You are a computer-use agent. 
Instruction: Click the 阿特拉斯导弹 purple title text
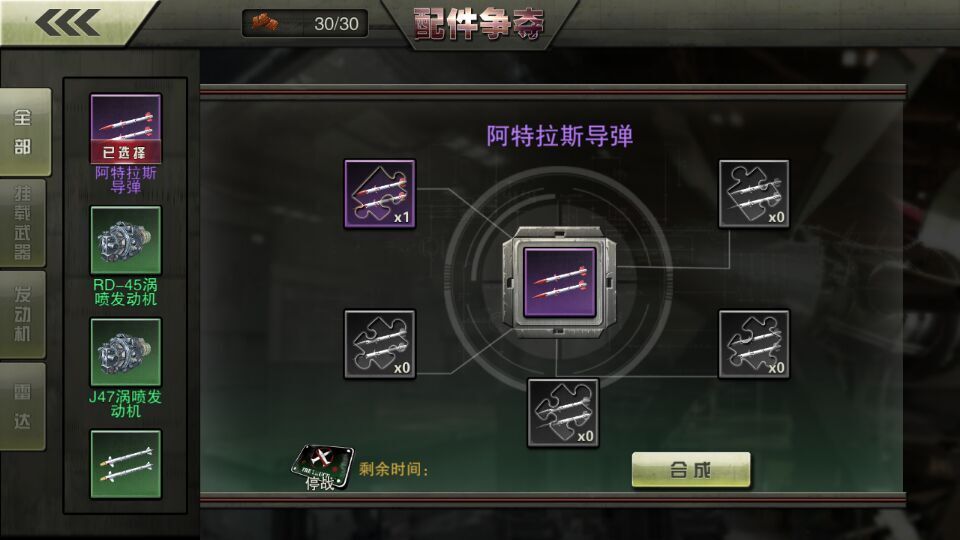pos(560,136)
